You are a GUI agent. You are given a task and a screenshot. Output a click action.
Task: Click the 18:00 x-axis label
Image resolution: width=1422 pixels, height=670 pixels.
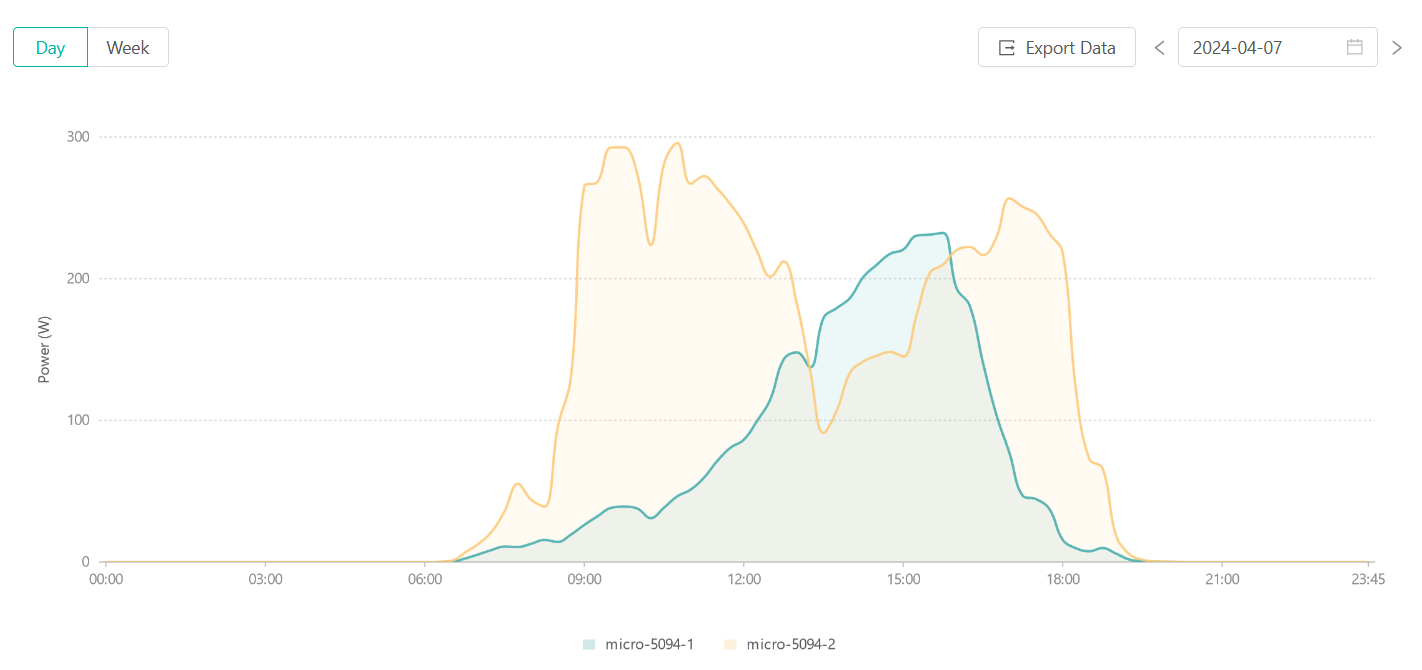coord(1063,579)
